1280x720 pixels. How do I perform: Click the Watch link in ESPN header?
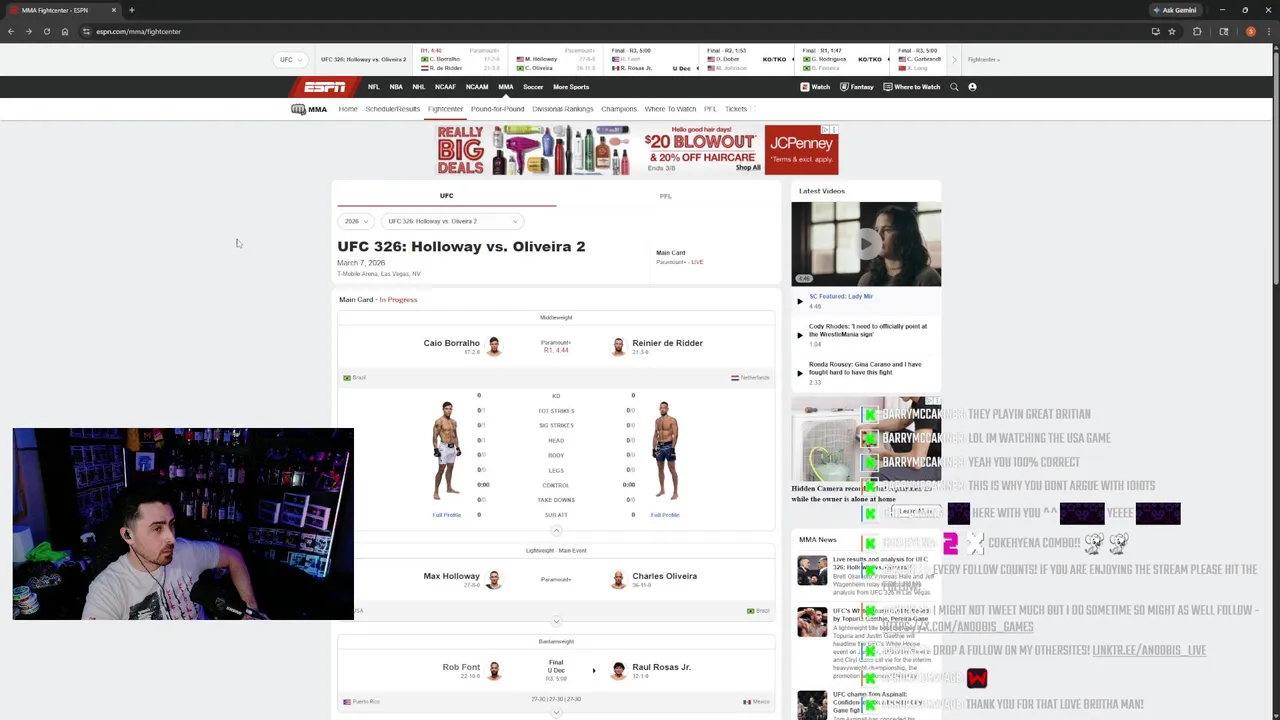[x=815, y=87]
